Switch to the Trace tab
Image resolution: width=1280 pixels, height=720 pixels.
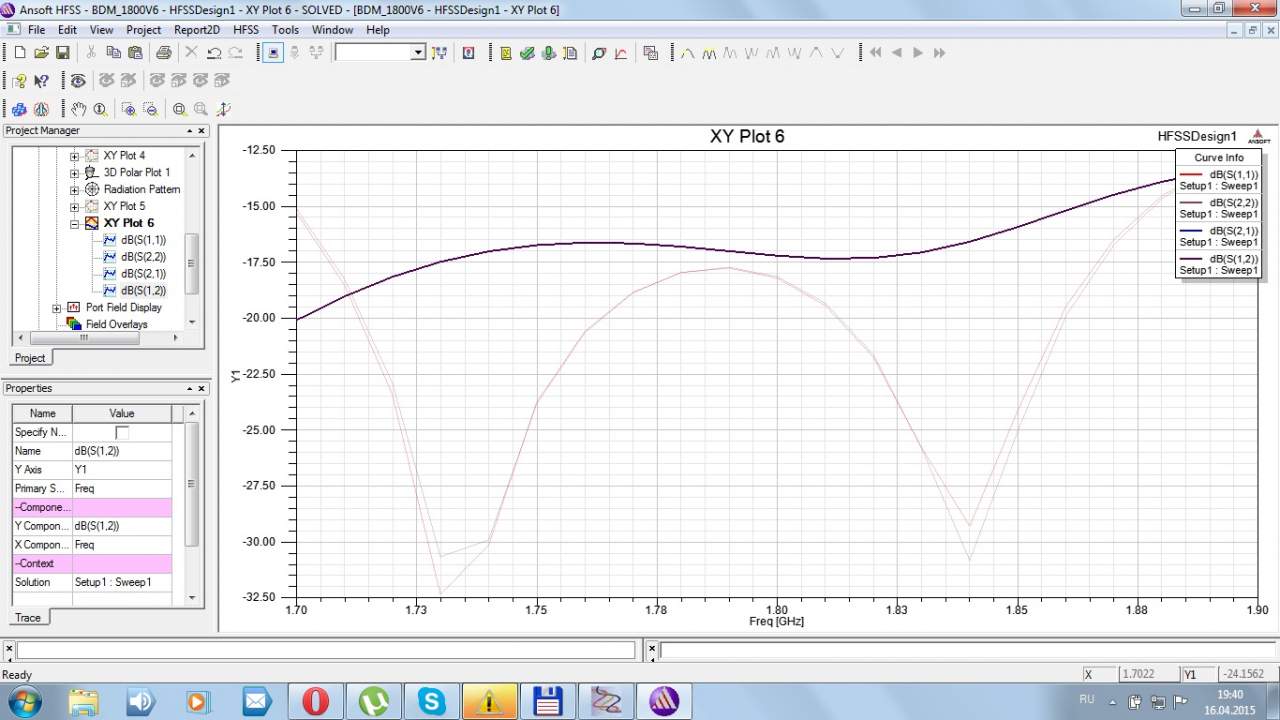(28, 618)
